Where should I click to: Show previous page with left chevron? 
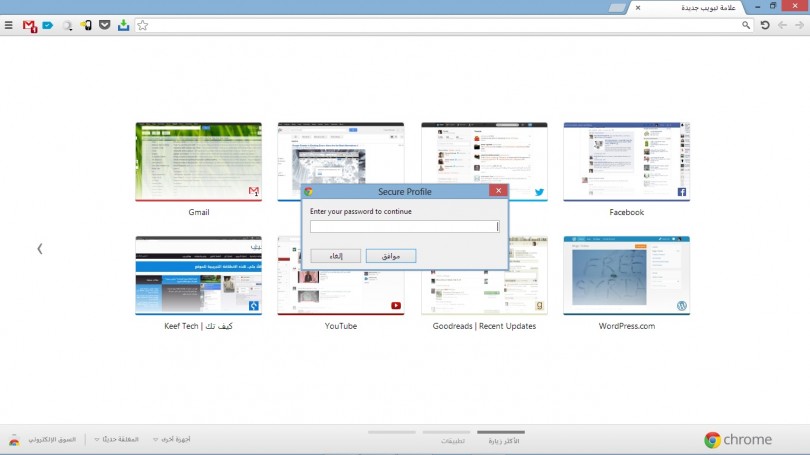point(40,248)
